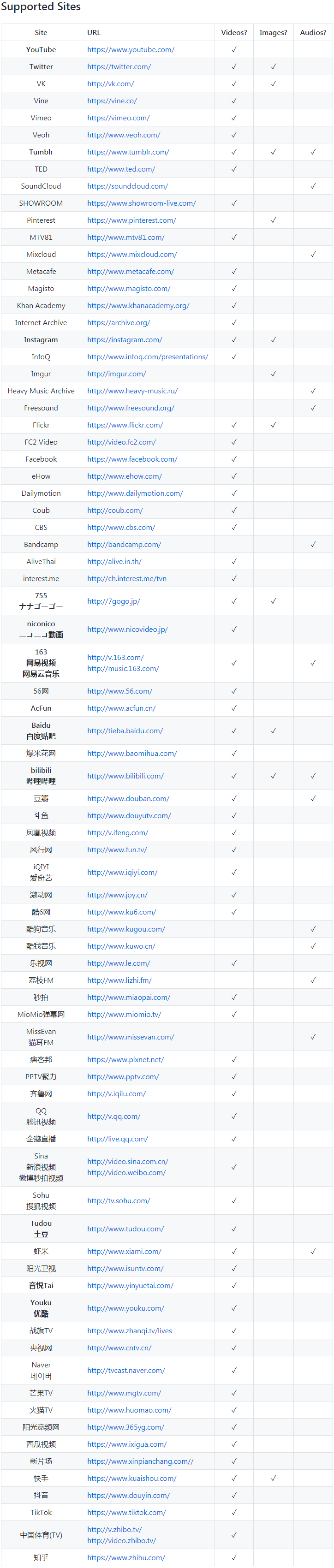The height and width of the screenshot is (1568, 334).
Task: Follow the soundcloud.com link
Action: click(x=127, y=186)
